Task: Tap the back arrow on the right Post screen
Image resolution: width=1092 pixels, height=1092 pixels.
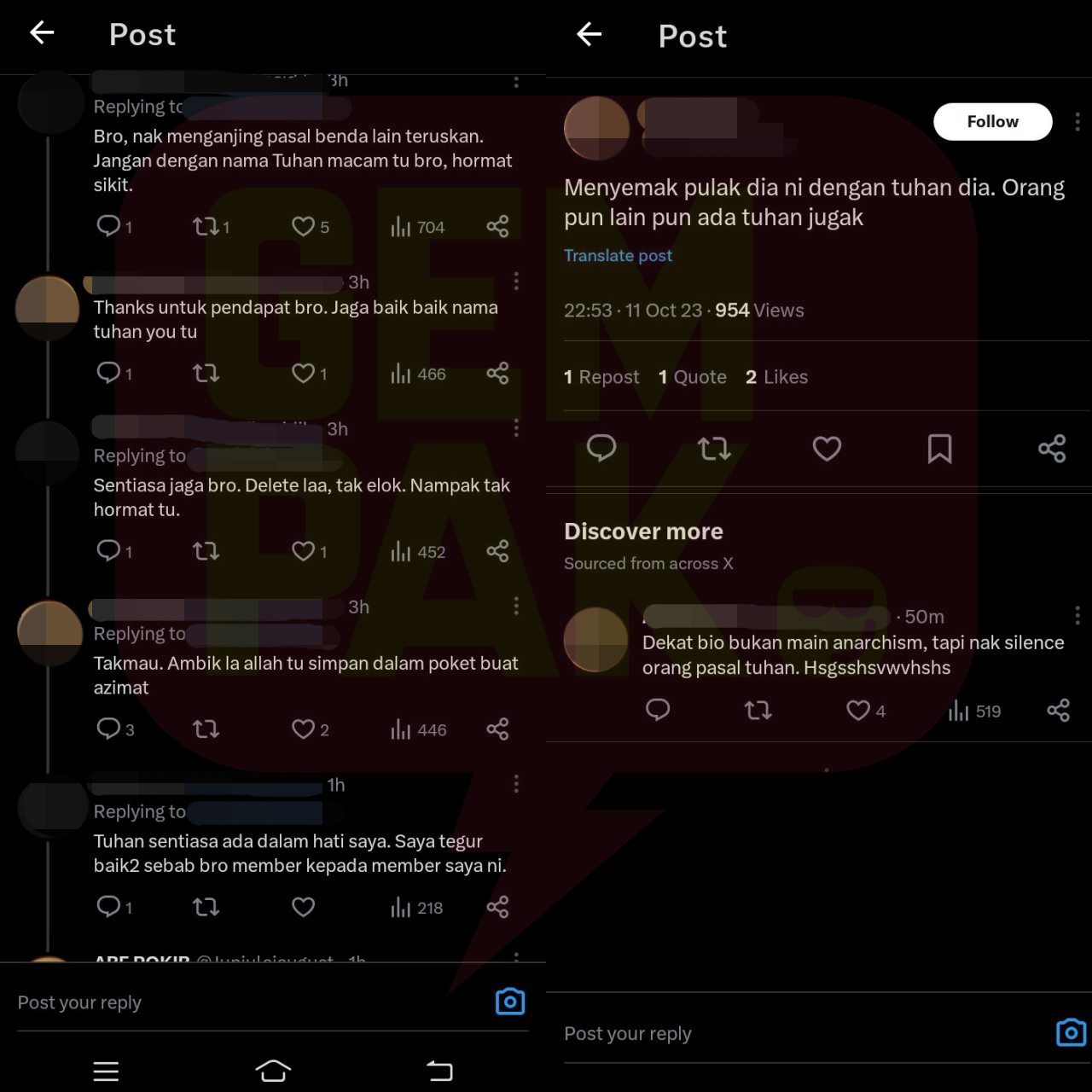Action: click(590, 34)
